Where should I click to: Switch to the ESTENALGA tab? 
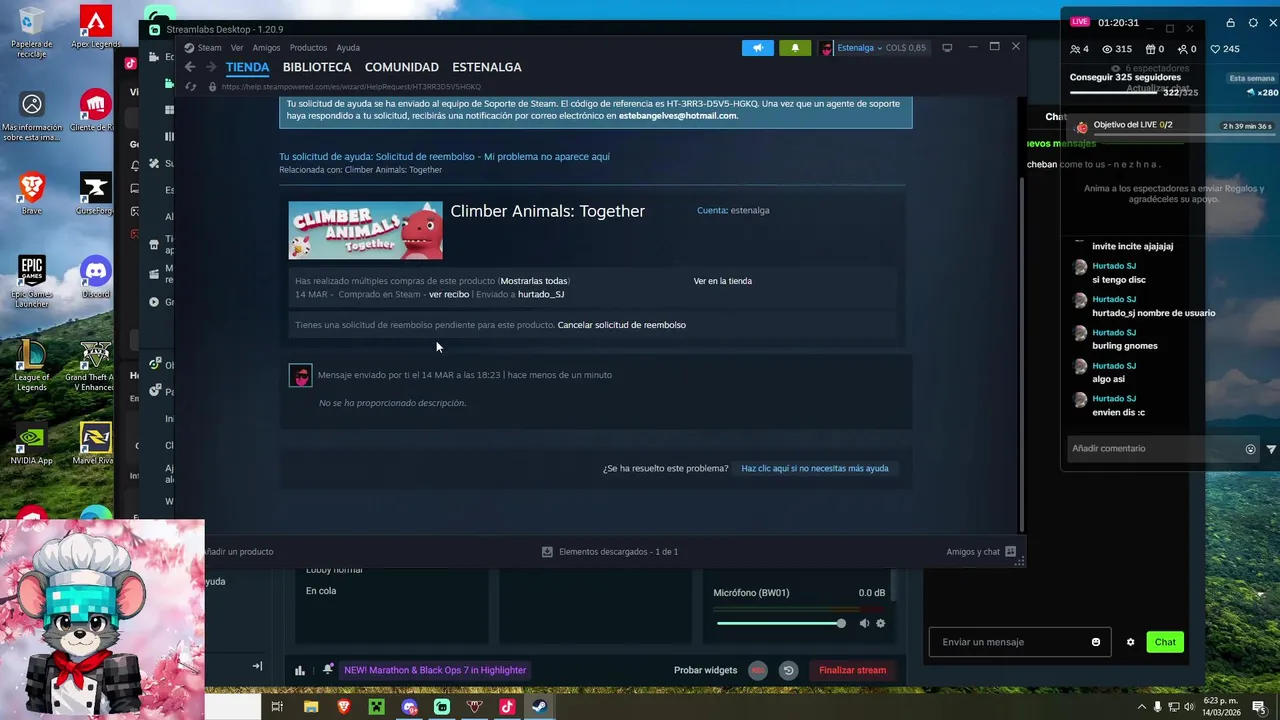click(x=487, y=67)
